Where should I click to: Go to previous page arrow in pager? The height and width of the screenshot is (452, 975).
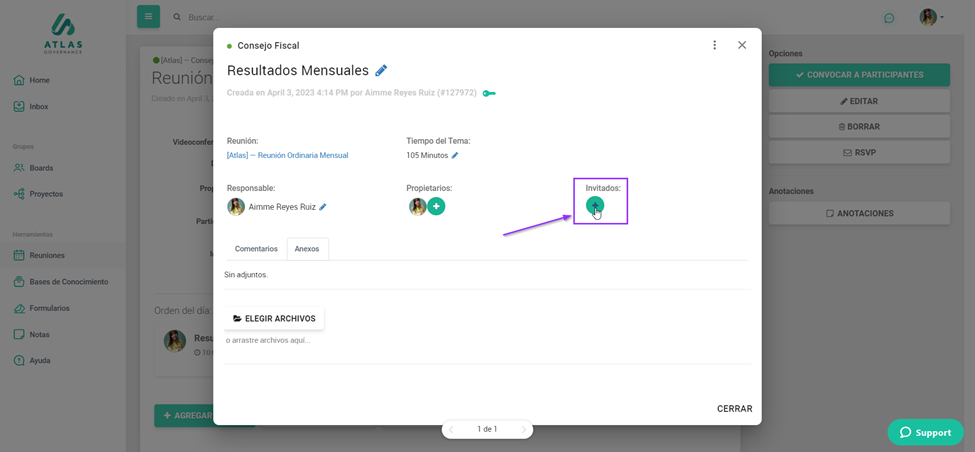pos(451,429)
